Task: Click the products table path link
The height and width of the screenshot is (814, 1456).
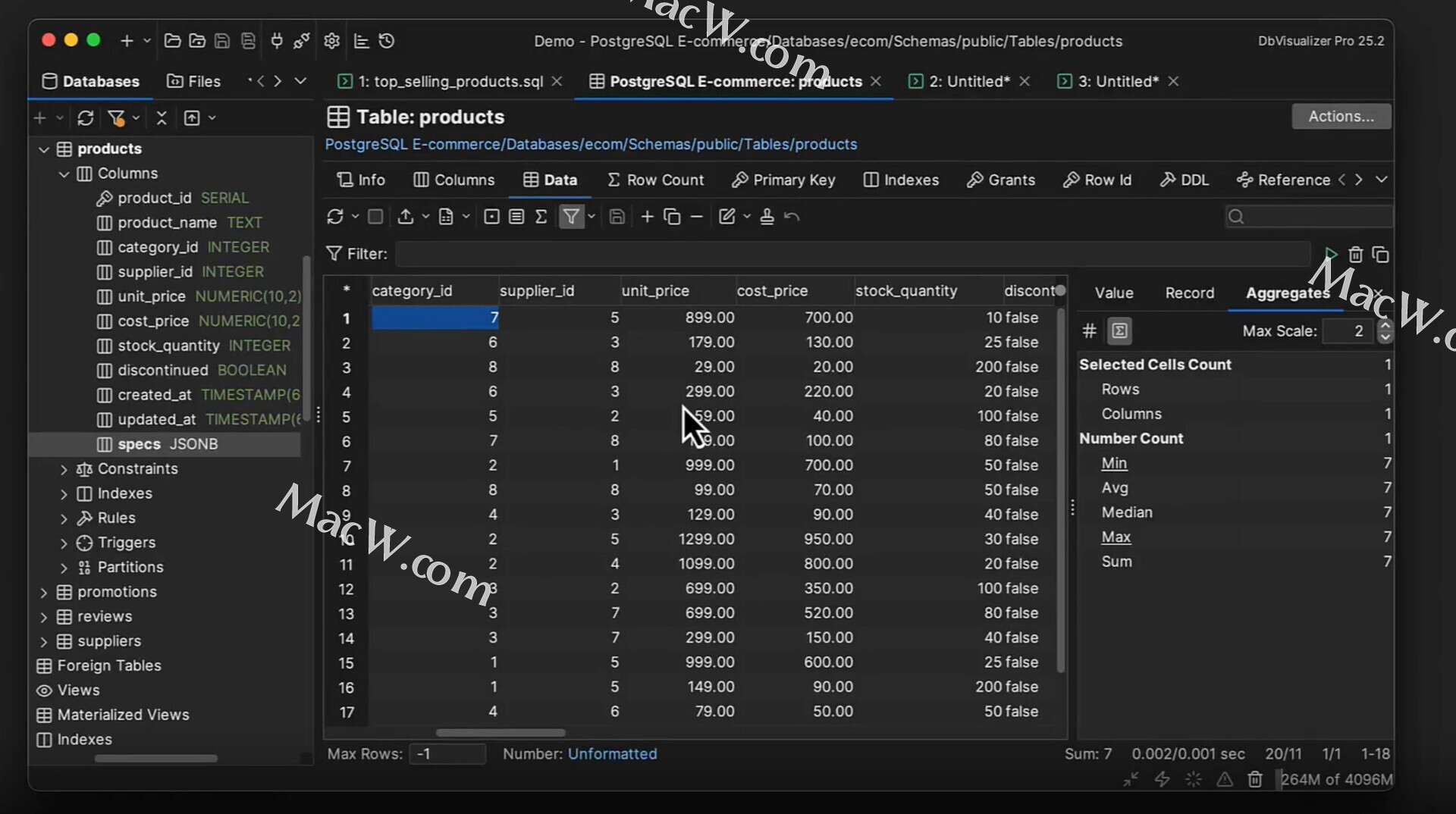Action: tap(591, 144)
